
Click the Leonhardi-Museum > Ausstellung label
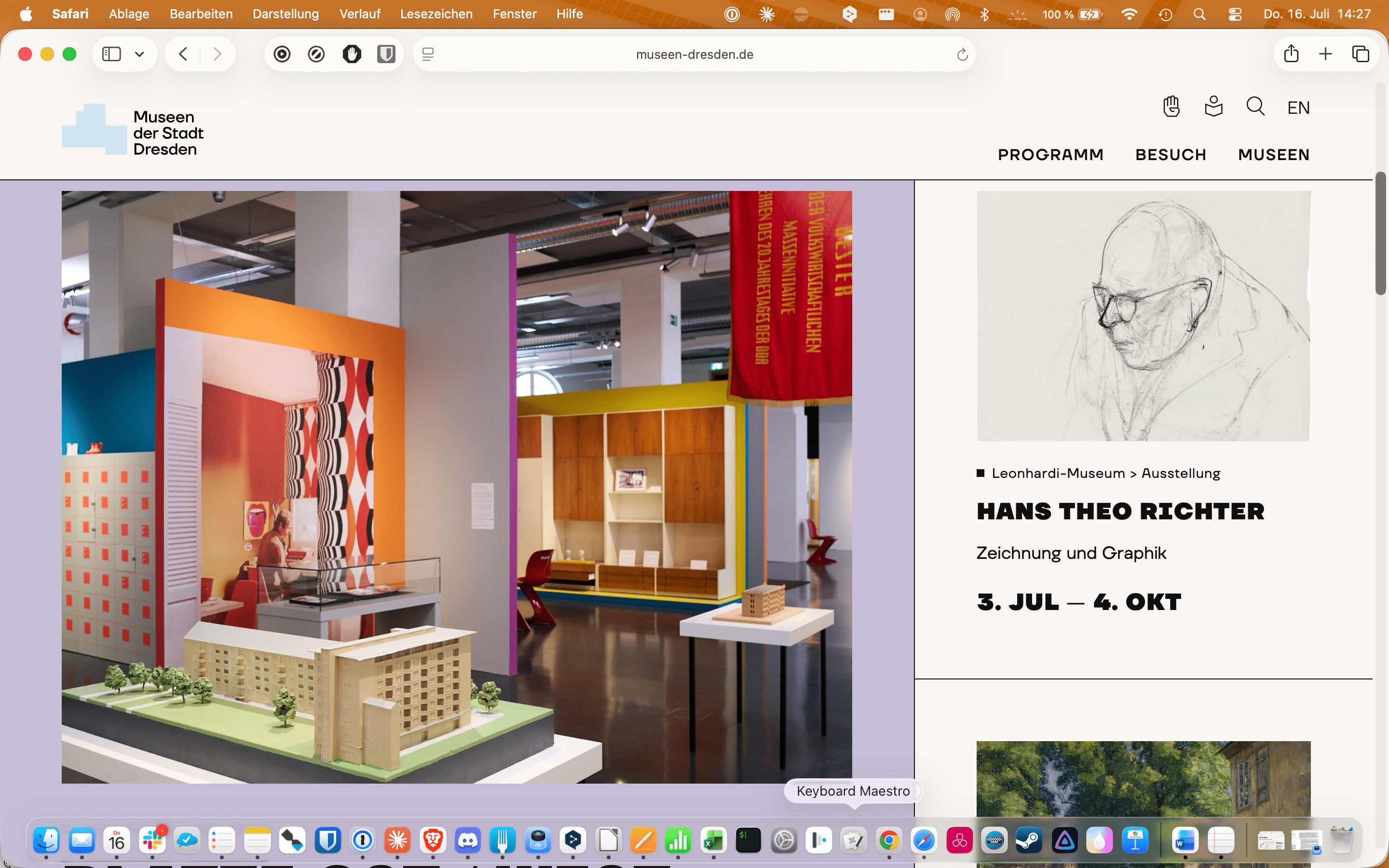click(x=1105, y=473)
